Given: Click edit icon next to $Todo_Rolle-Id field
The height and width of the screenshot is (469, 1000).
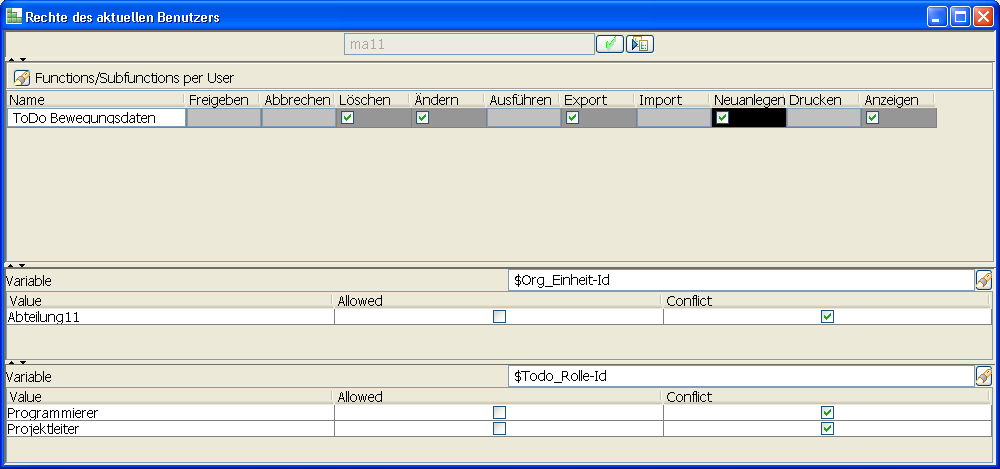Looking at the screenshot, I should click(x=983, y=377).
